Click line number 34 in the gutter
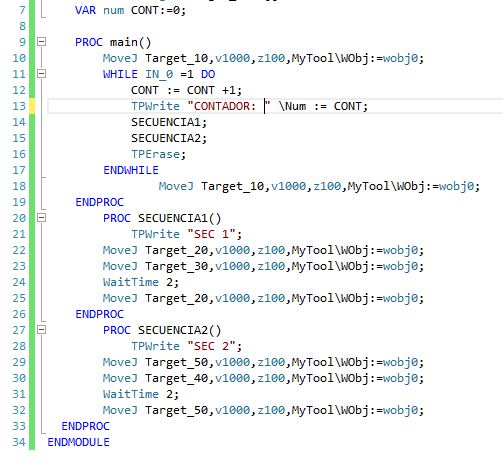503x468 pixels. click(19, 442)
